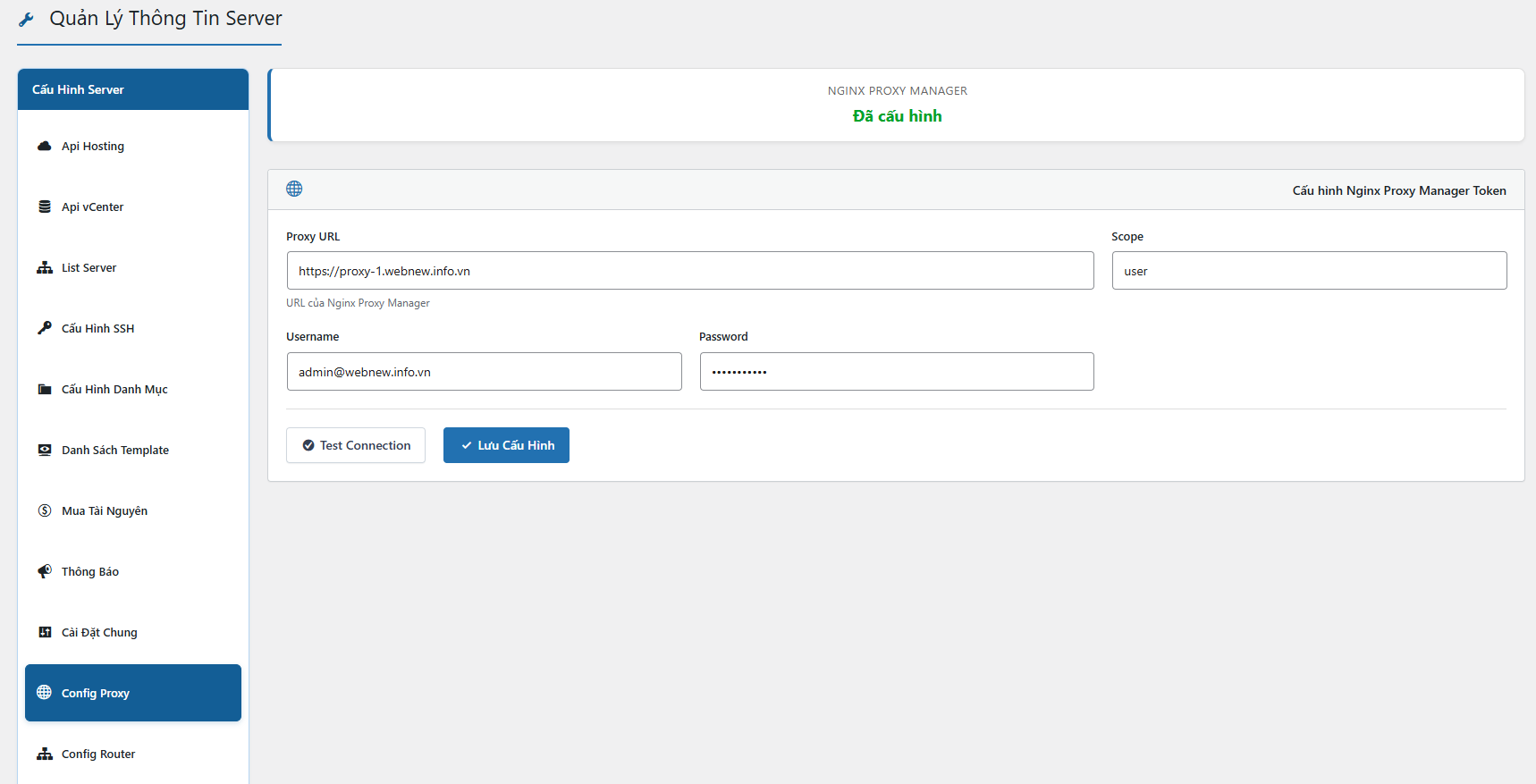Viewport: 1536px width, 784px height.
Task: Click the wrench icon beside the page title
Action: coord(26,19)
